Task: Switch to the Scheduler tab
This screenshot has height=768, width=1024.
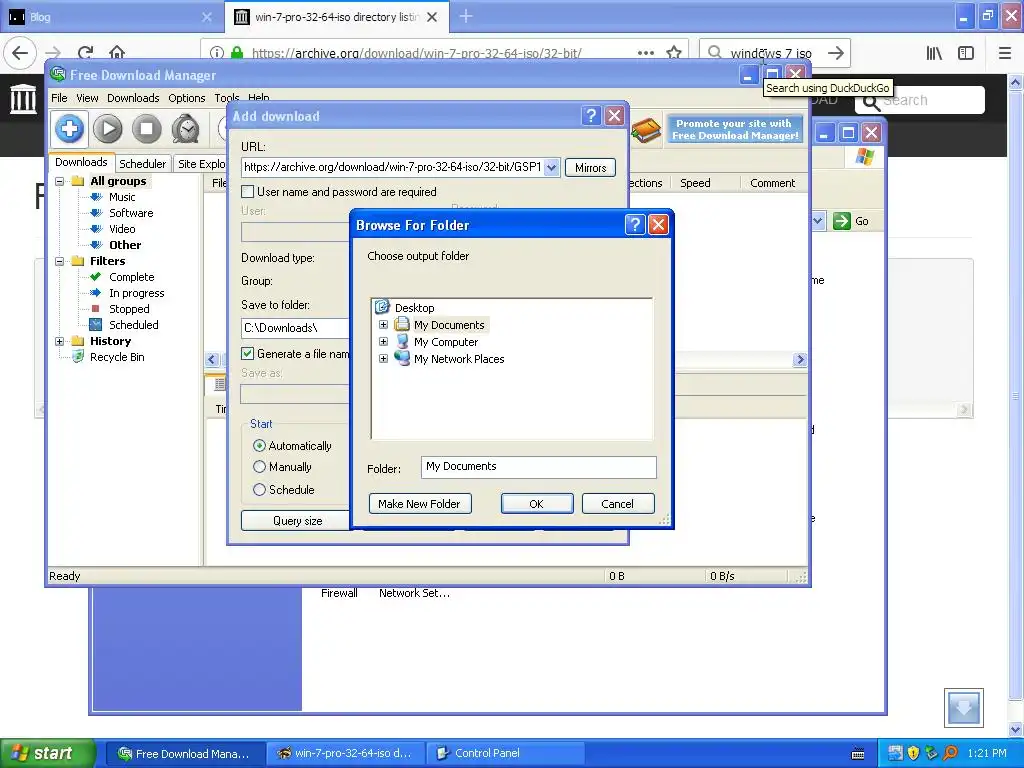Action: (x=142, y=163)
